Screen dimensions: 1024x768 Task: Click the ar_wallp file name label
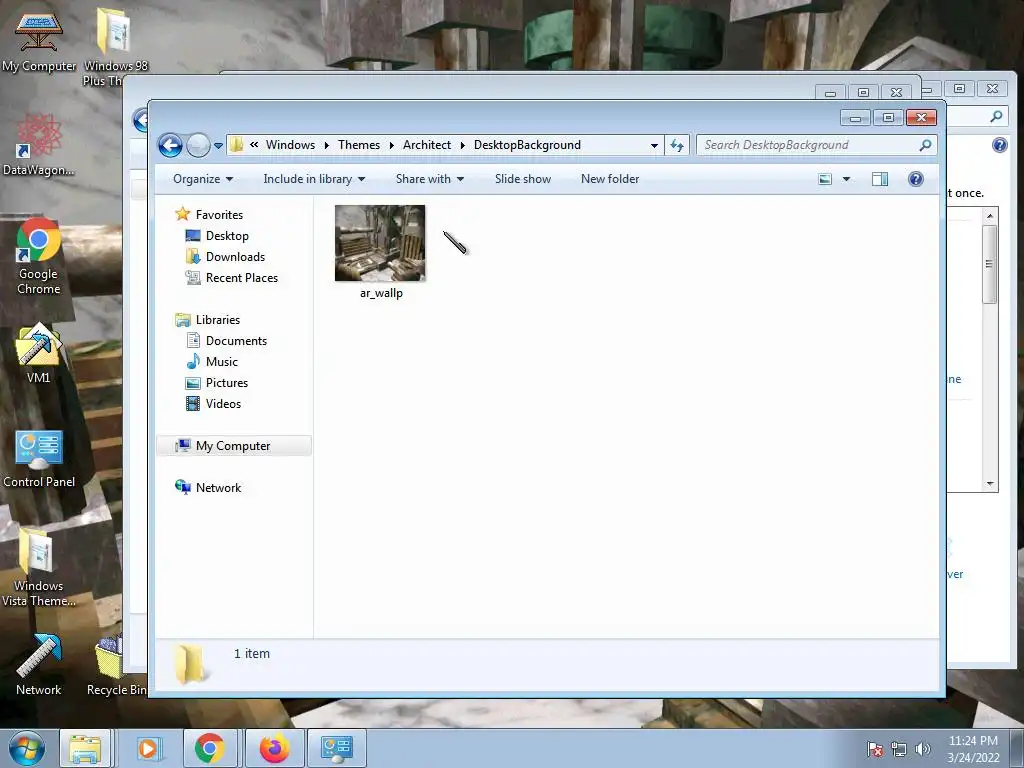click(x=381, y=293)
